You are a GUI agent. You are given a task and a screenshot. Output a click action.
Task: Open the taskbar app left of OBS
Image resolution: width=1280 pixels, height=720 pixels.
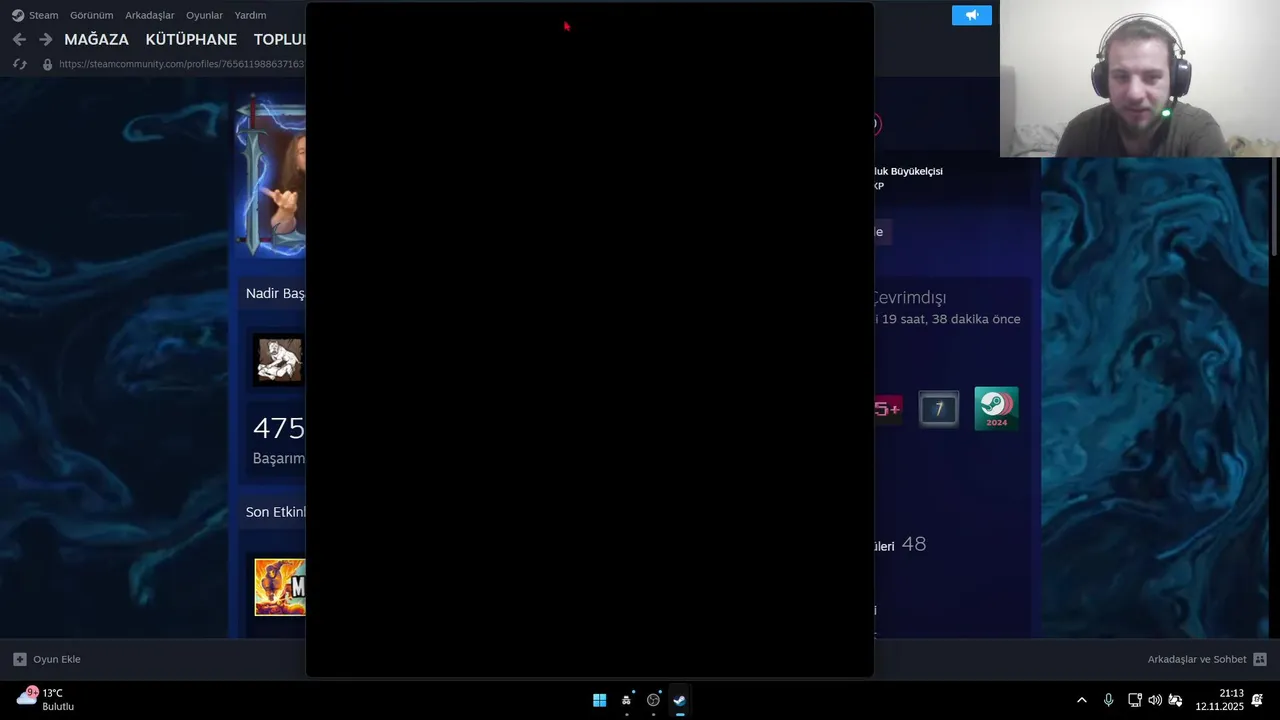(x=626, y=700)
